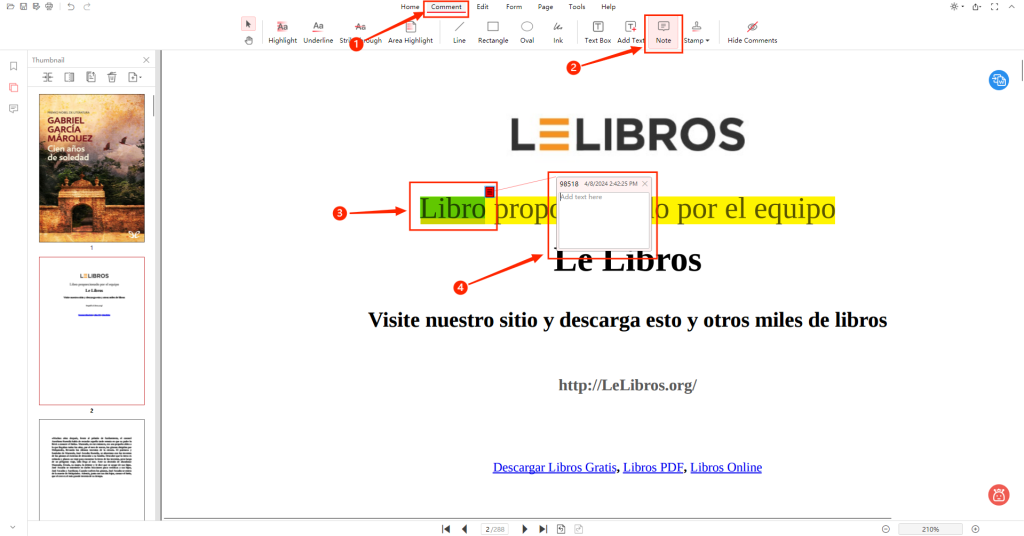Undo the last action
Screen dimensions: 1024x536
(x=71, y=7)
